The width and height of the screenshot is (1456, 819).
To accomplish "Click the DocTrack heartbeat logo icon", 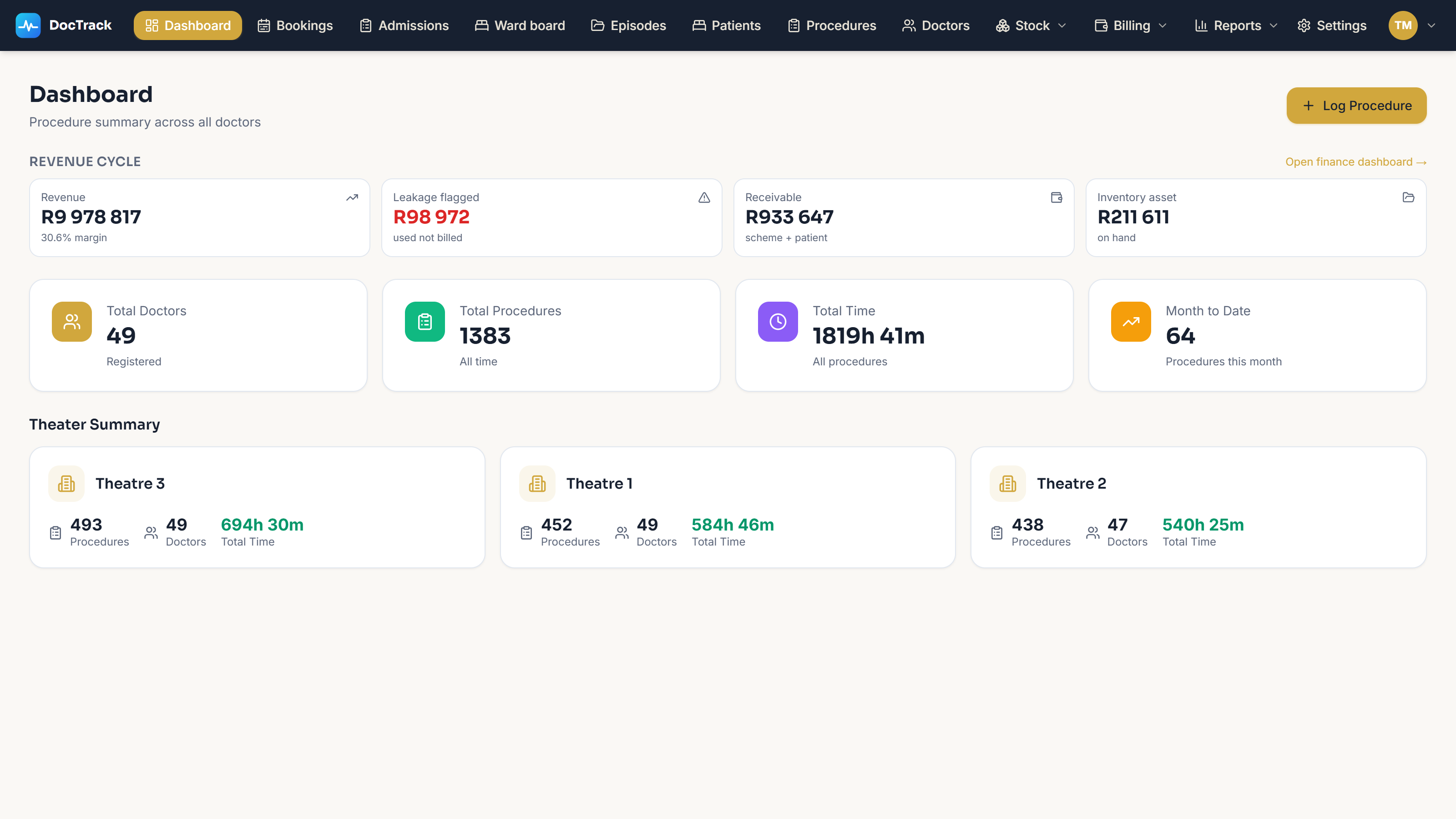I will 28,25.
